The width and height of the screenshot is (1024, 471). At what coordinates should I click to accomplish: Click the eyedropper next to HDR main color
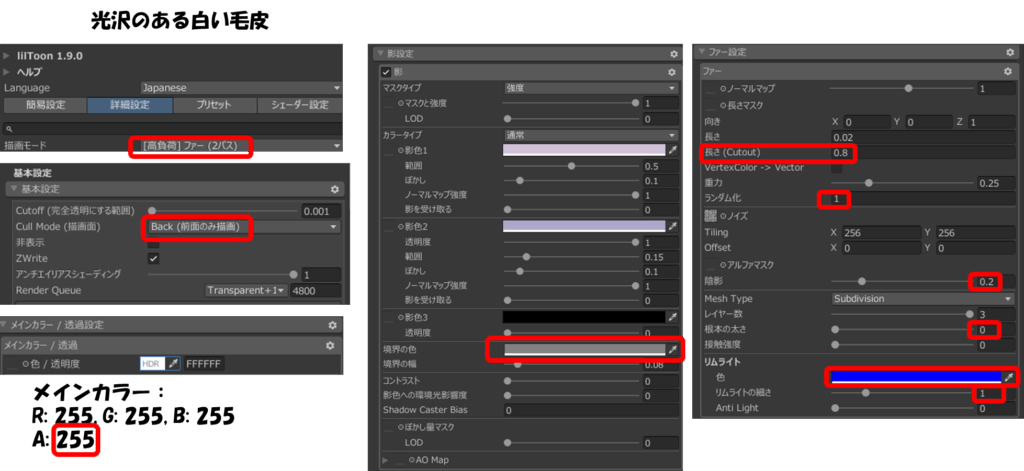coord(172,364)
